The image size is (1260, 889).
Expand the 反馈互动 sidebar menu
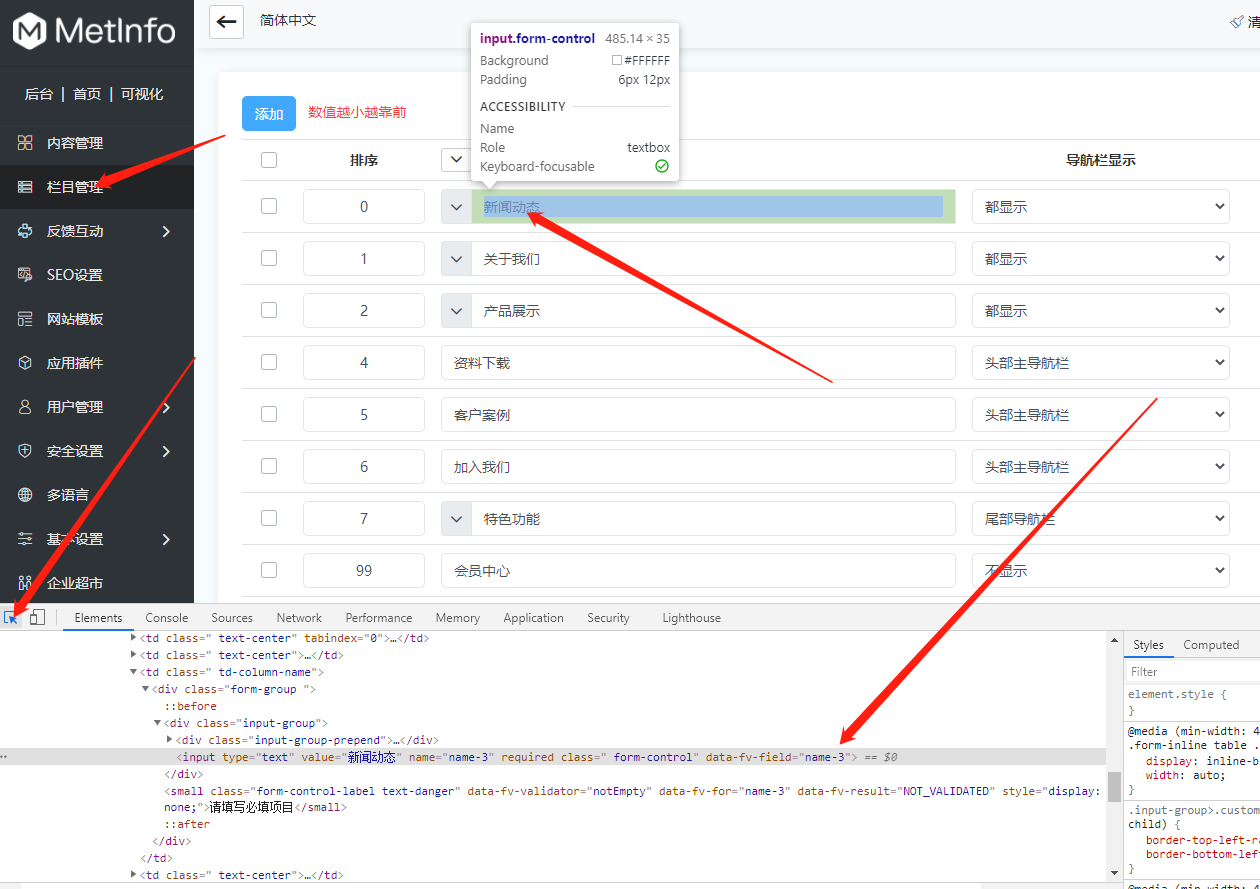click(166, 231)
